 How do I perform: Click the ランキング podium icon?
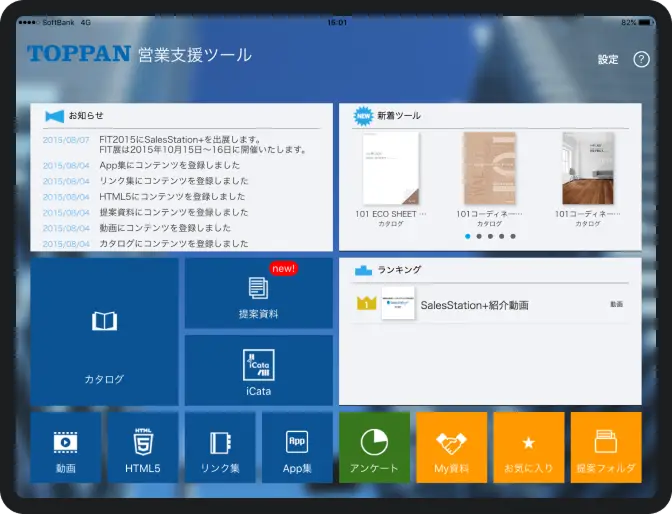(363, 271)
